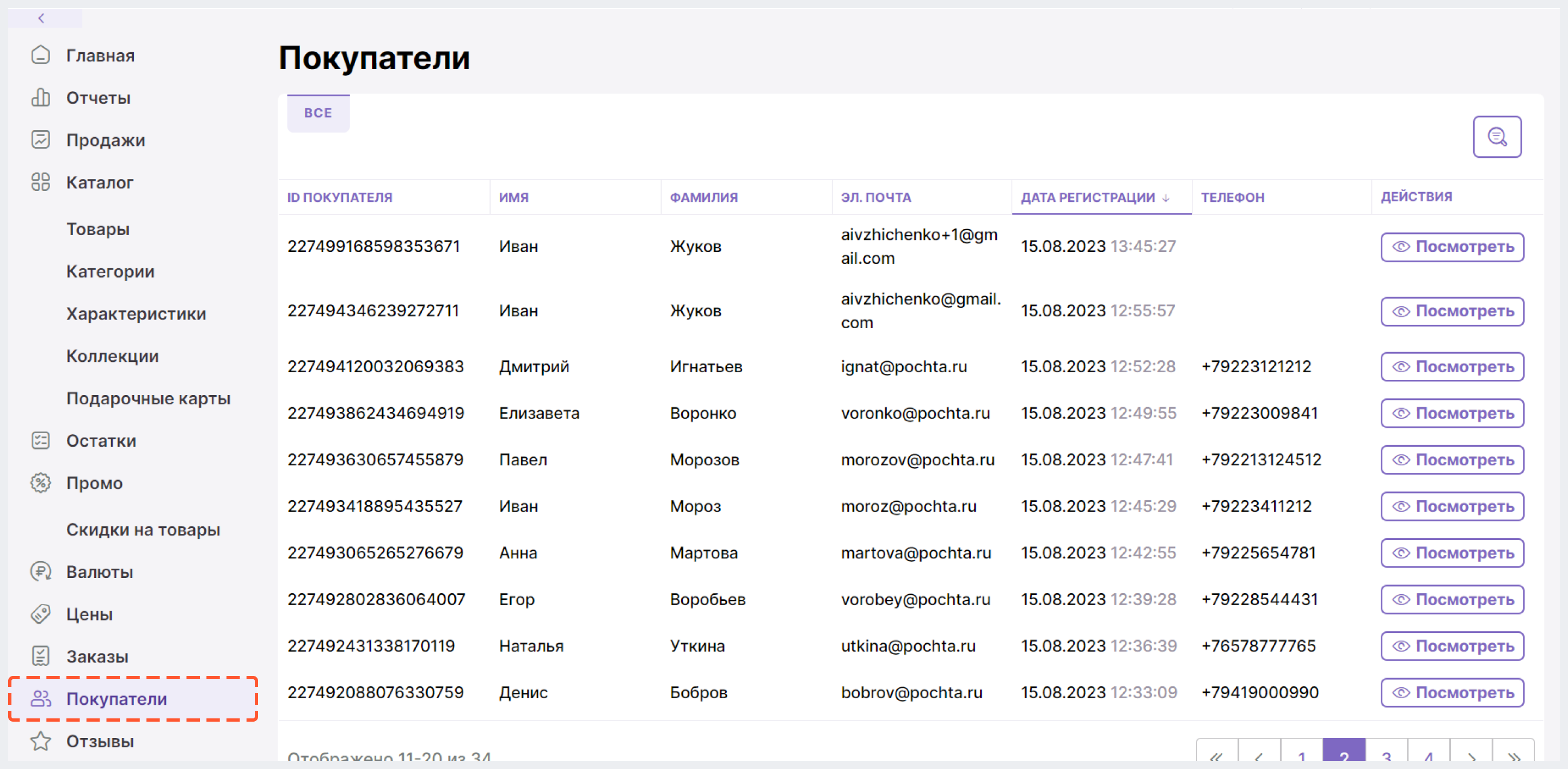Open Характеристики submenu item
Image resolution: width=1568 pixels, height=769 pixels.
point(136,314)
